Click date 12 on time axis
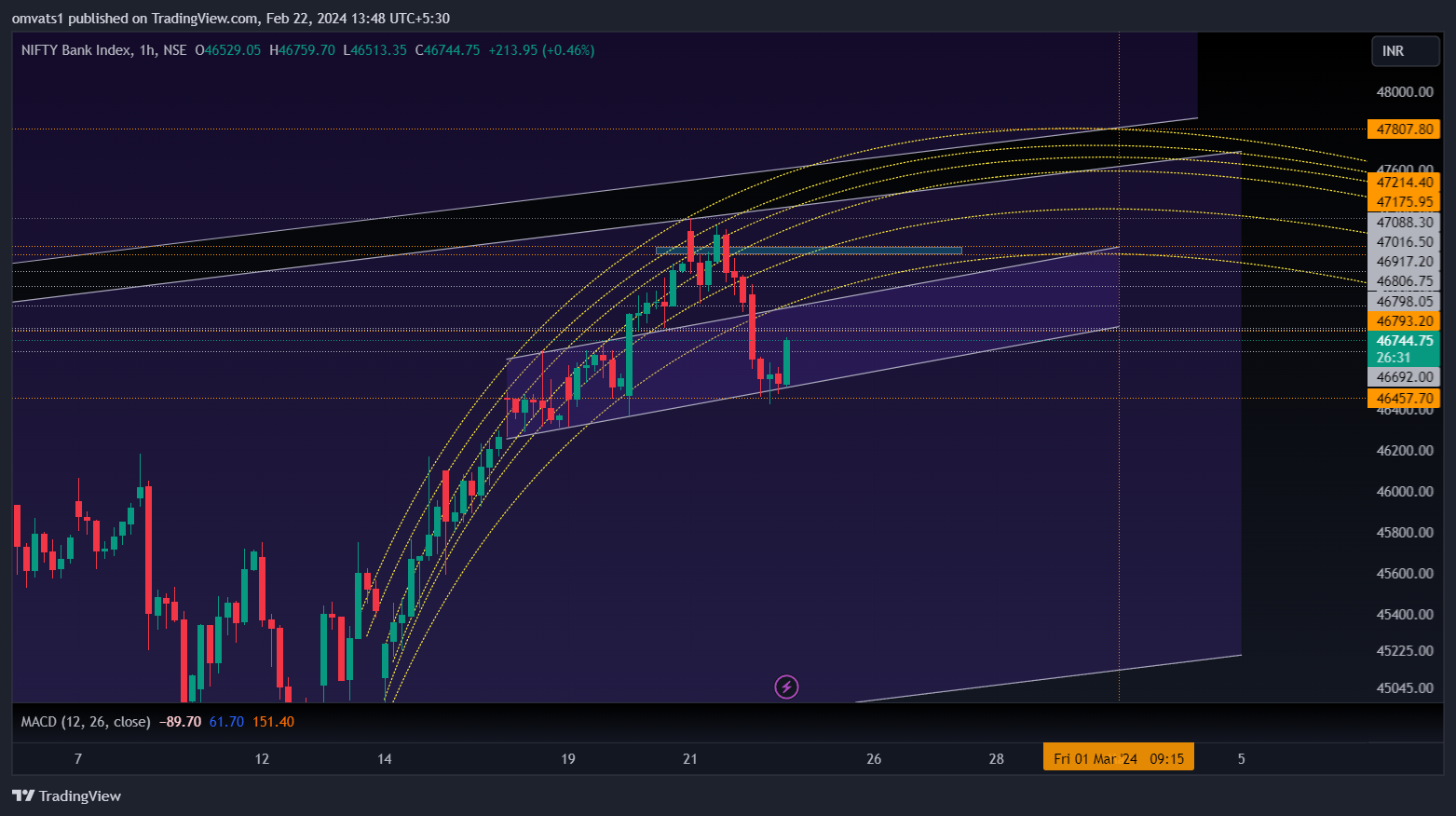The image size is (1456, 816). (x=262, y=759)
